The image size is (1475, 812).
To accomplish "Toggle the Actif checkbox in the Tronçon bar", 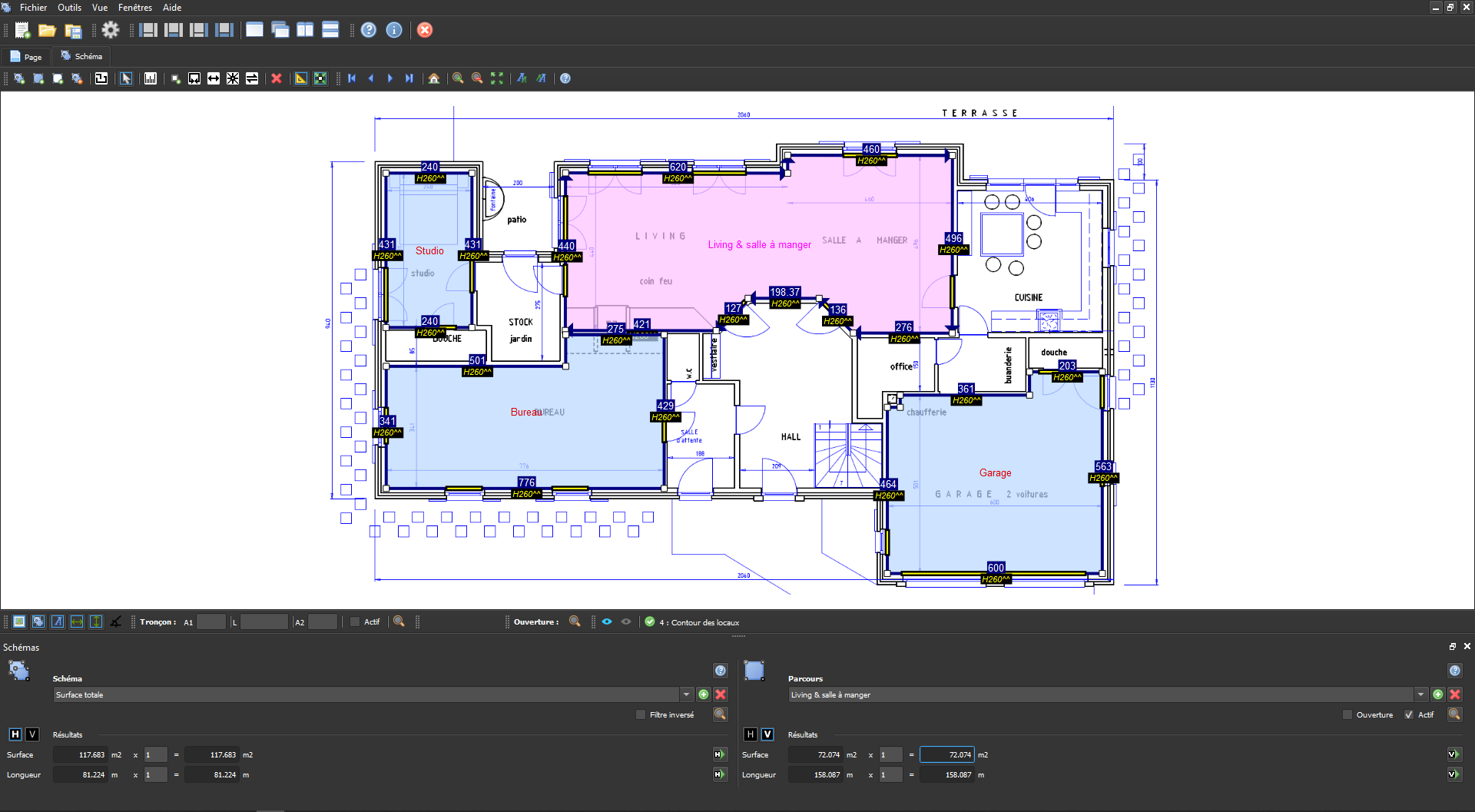I will point(355,621).
